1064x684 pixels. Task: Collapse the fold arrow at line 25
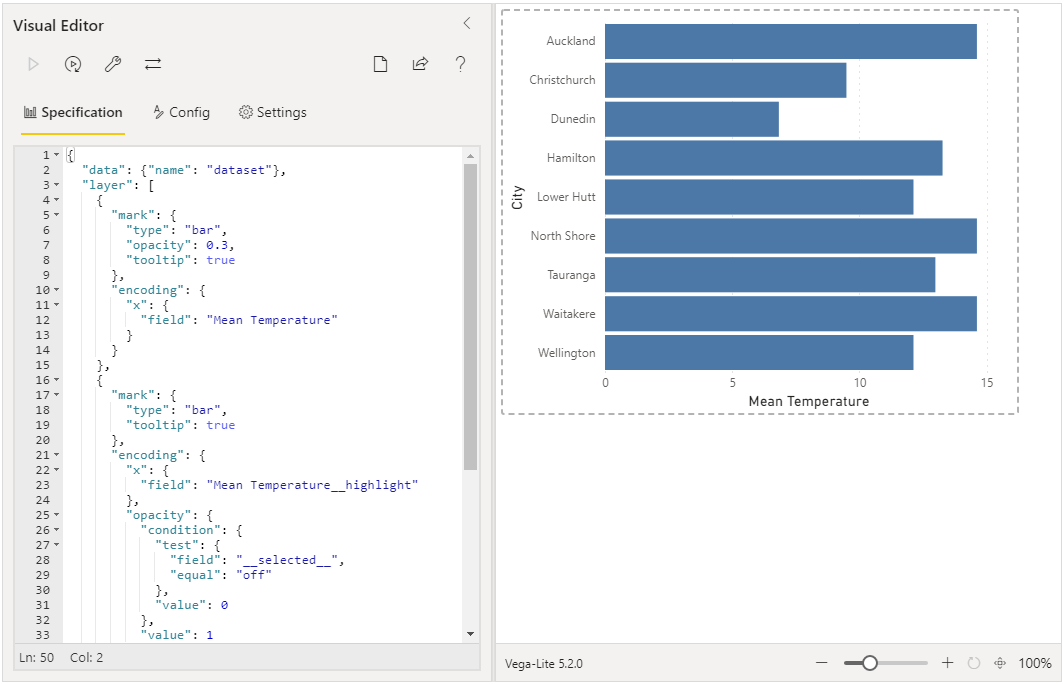56,515
